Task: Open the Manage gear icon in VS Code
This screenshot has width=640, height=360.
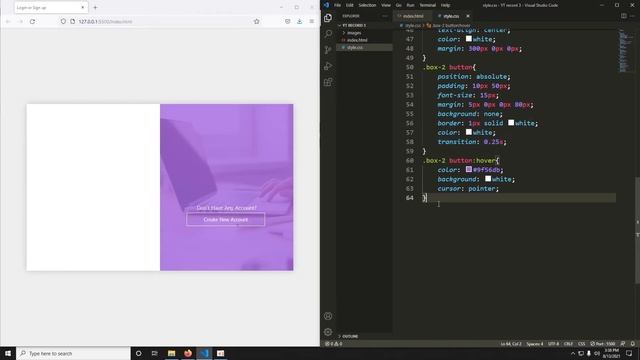Action: (x=328, y=332)
